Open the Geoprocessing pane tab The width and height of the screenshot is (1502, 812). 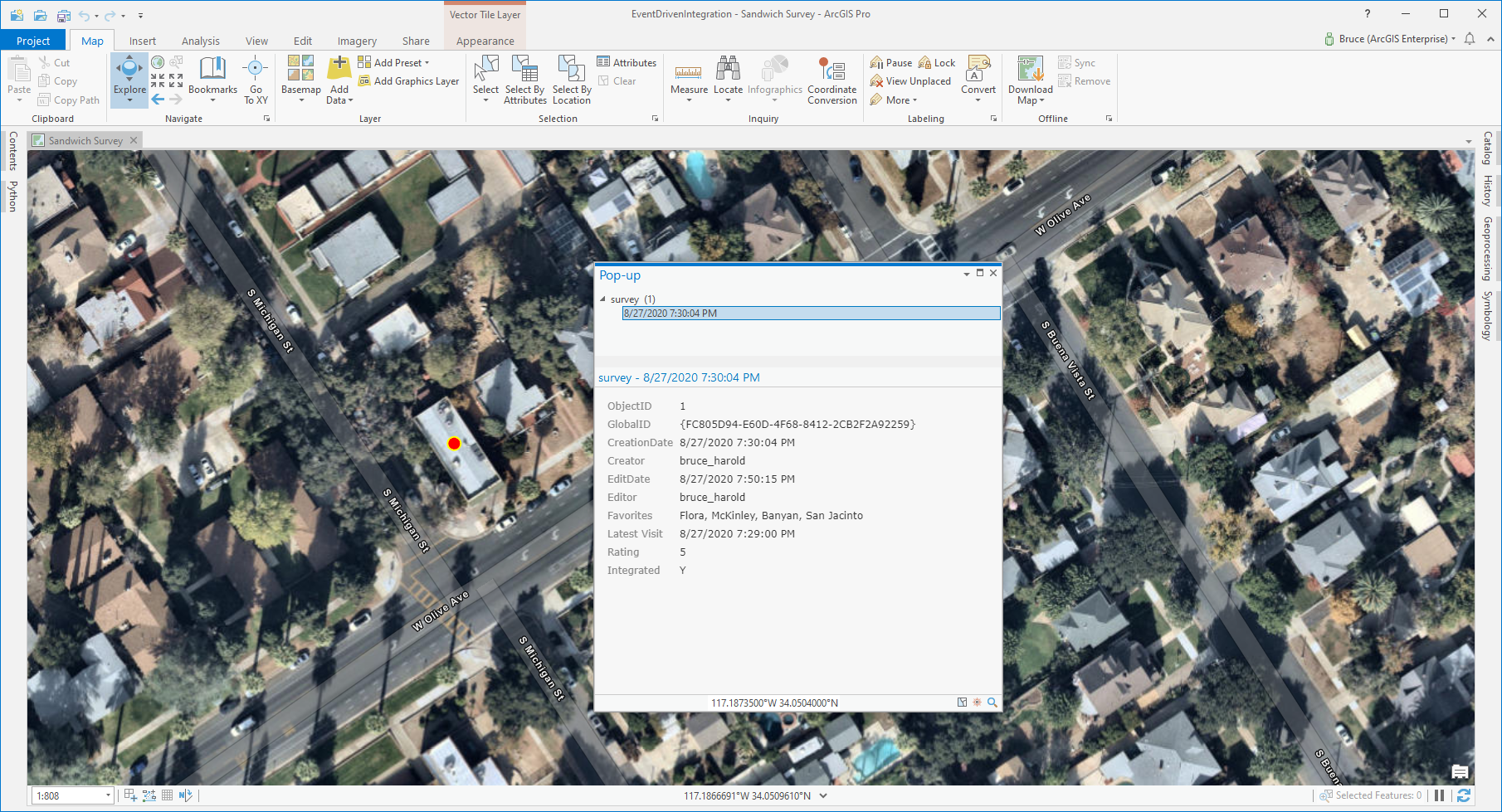pos(1488,248)
